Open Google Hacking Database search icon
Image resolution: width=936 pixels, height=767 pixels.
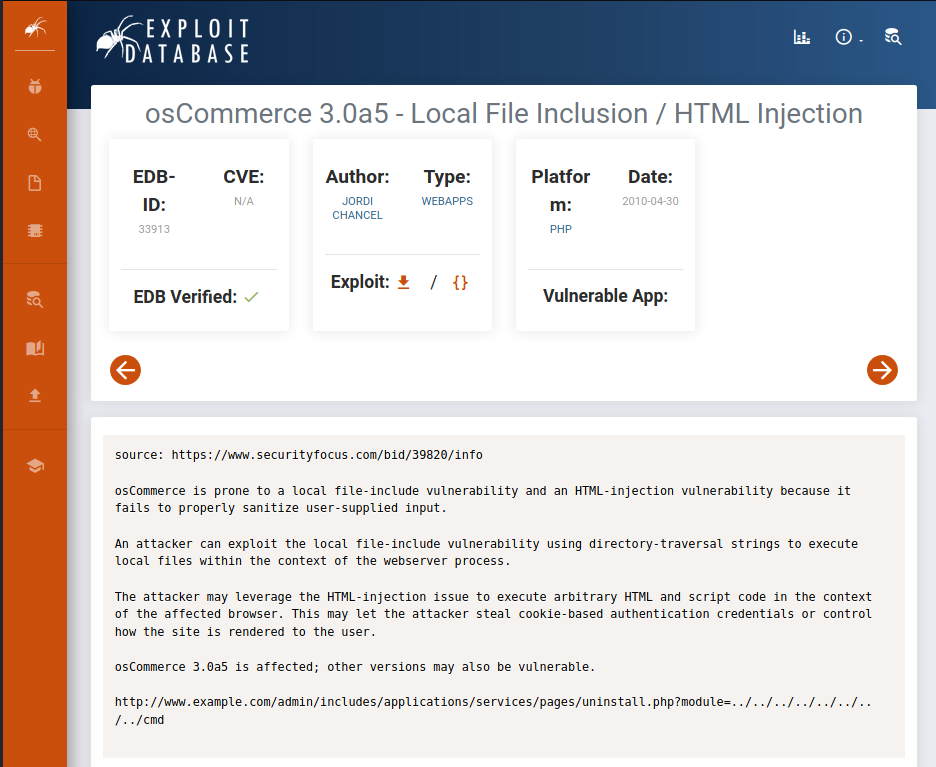(35, 135)
